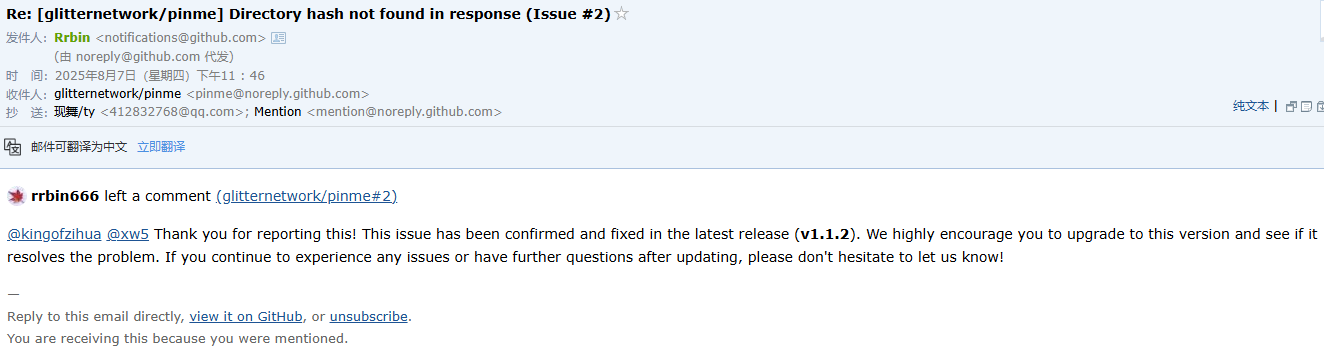Click the note icon in the header
This screenshot has width=1324, height=362.
click(1307, 106)
